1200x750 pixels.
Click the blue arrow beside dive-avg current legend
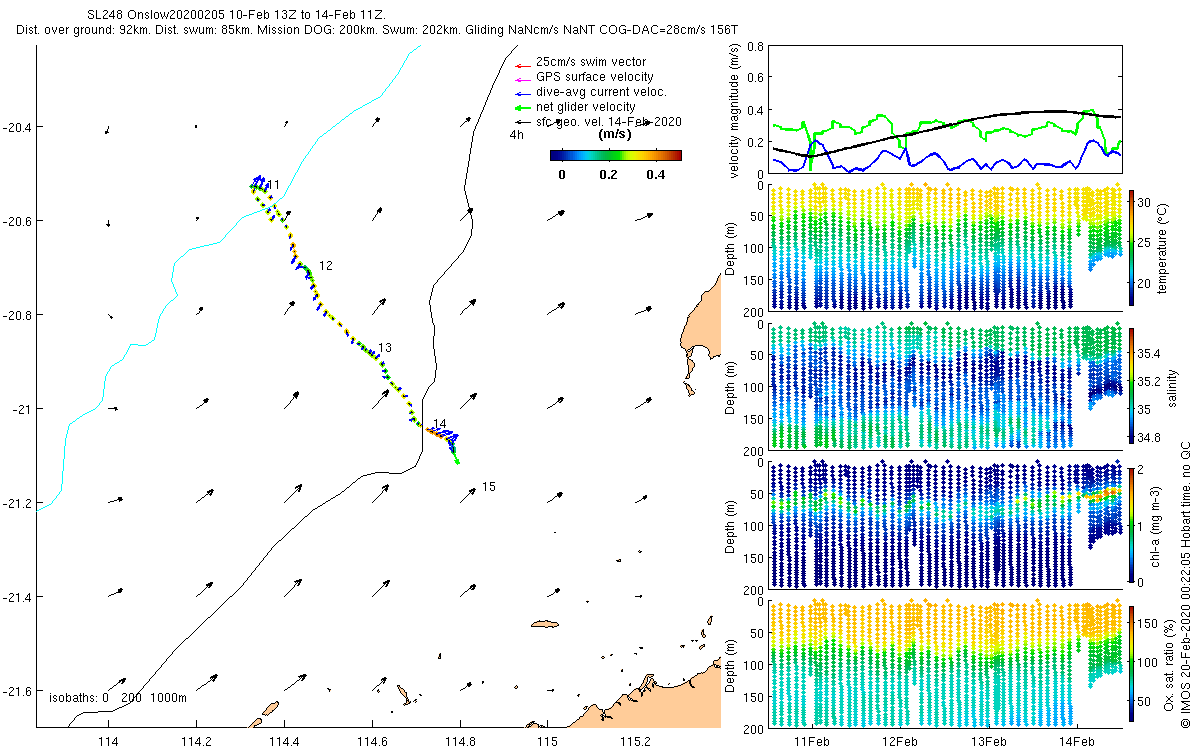521,93
